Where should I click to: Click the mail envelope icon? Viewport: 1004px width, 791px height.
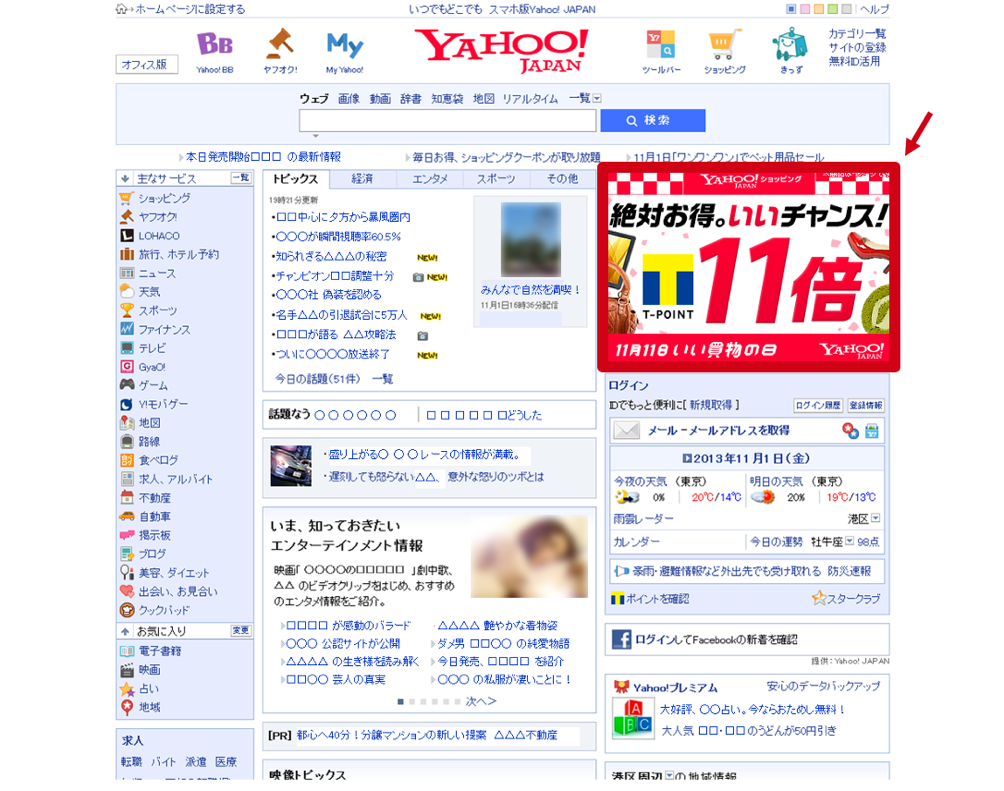[626, 430]
